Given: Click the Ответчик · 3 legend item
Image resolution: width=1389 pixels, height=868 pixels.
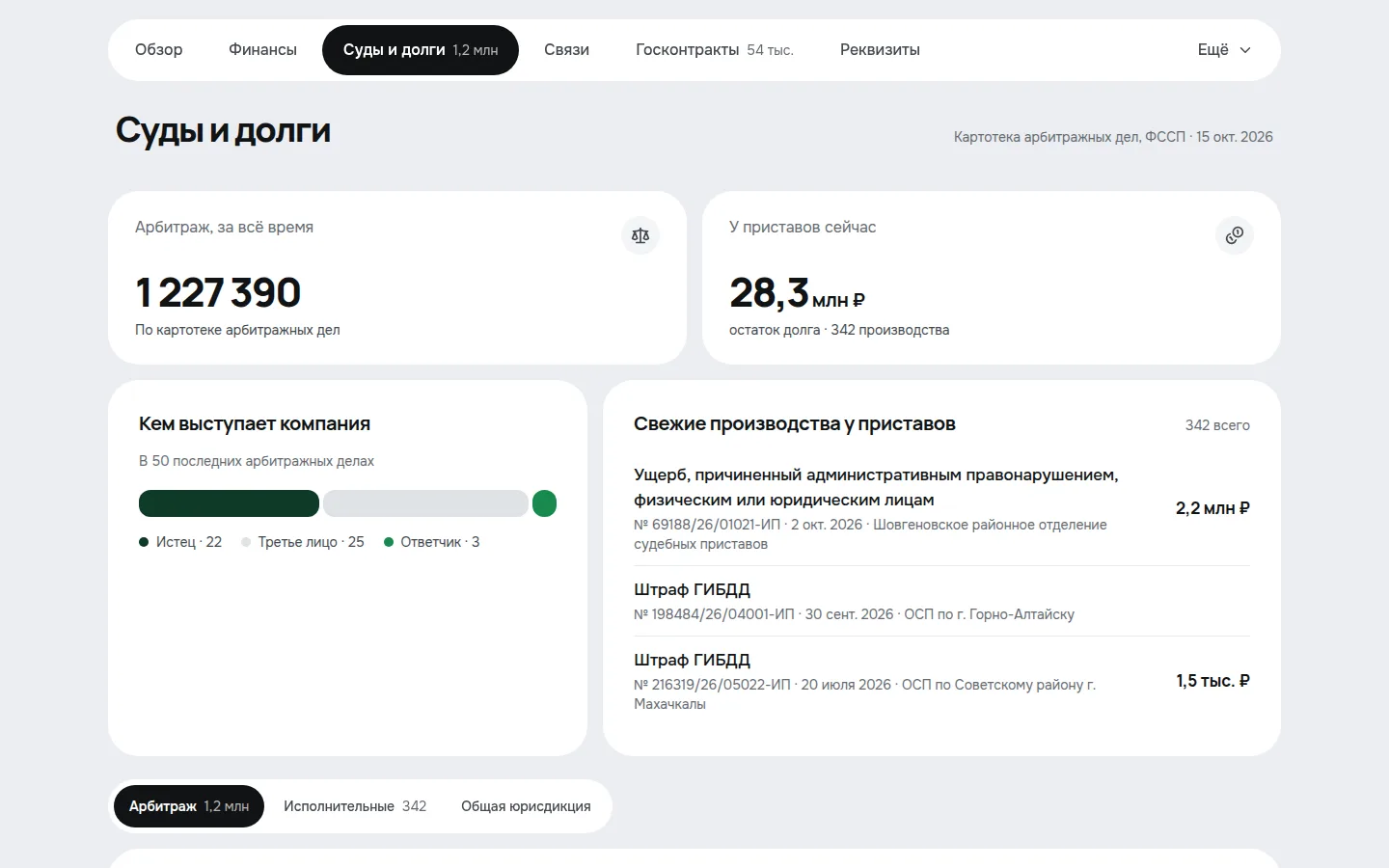Looking at the screenshot, I should pos(432,542).
